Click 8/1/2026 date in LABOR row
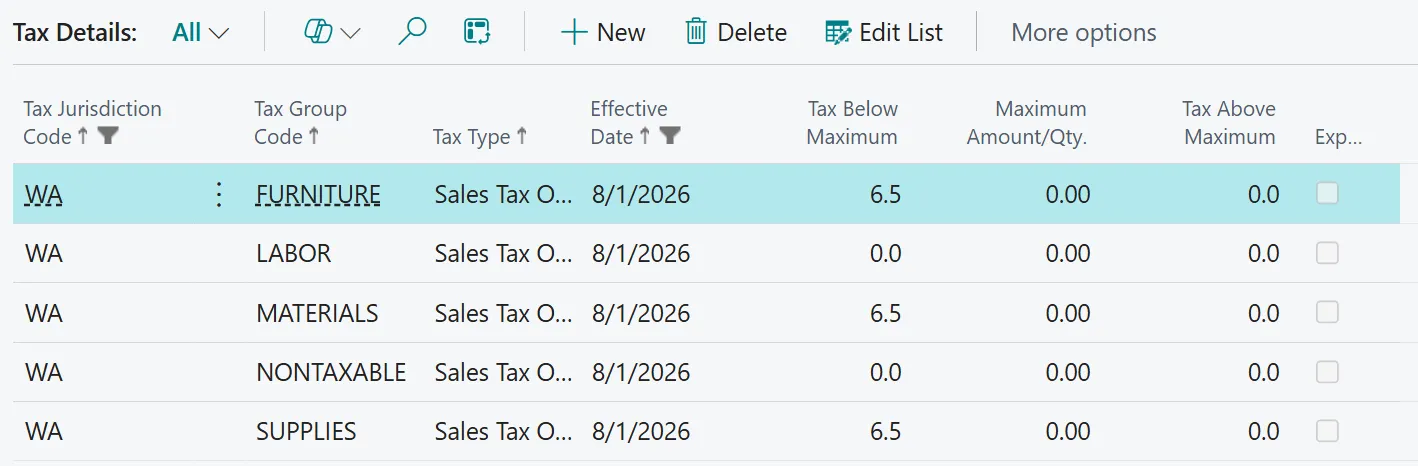Image resolution: width=1418 pixels, height=466 pixels. pyautogui.click(x=641, y=254)
